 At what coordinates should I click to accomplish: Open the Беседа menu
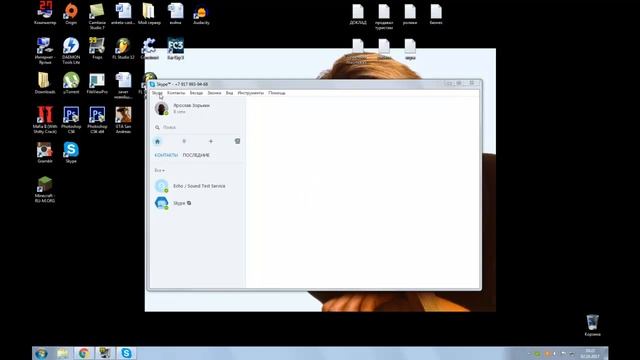click(x=196, y=93)
